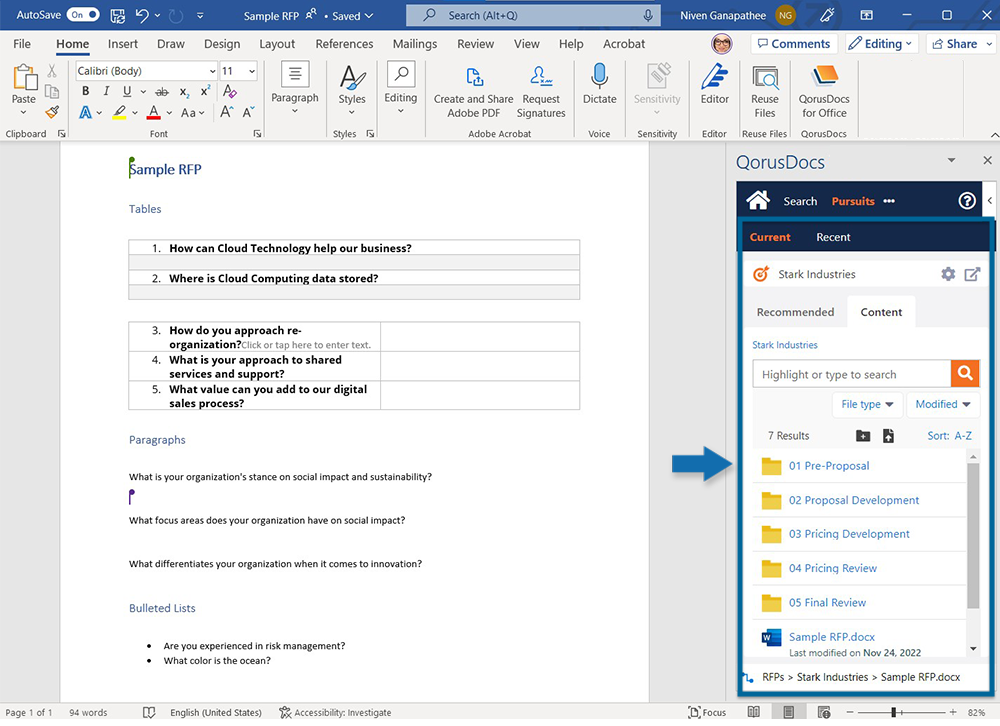Open the more options ellipsis in QorusDocs

pyautogui.click(x=889, y=201)
